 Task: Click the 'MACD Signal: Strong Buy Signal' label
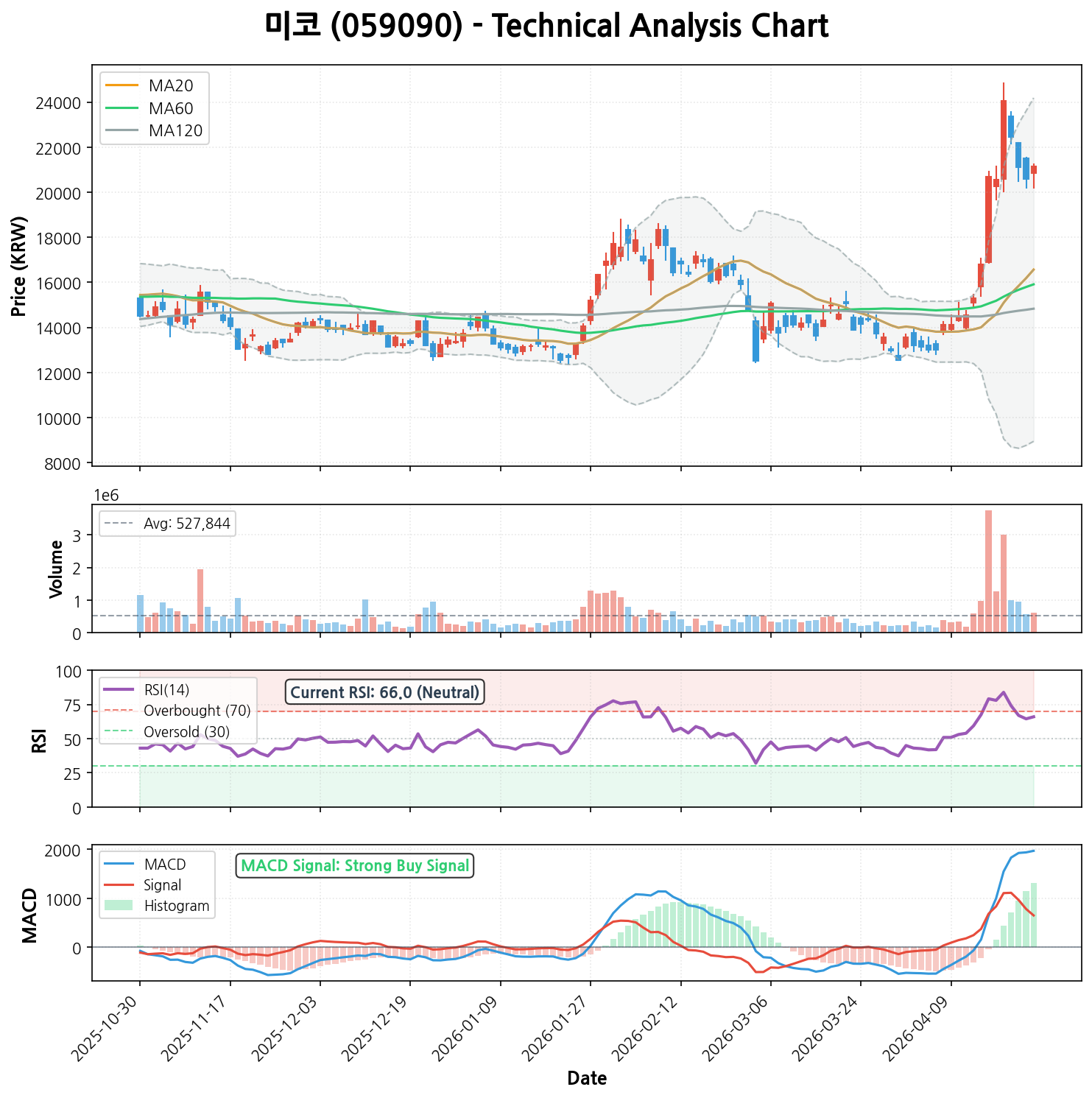[x=355, y=866]
